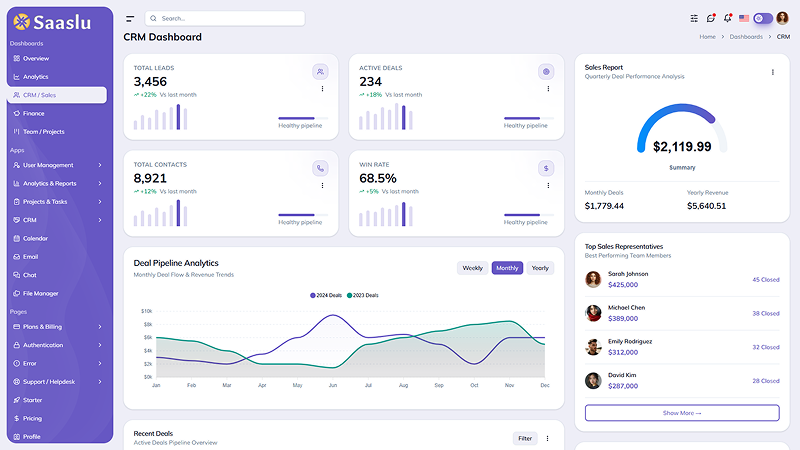The height and width of the screenshot is (450, 800).
Task: Expand the Analytics & Reports submenu
Action: [57, 184]
